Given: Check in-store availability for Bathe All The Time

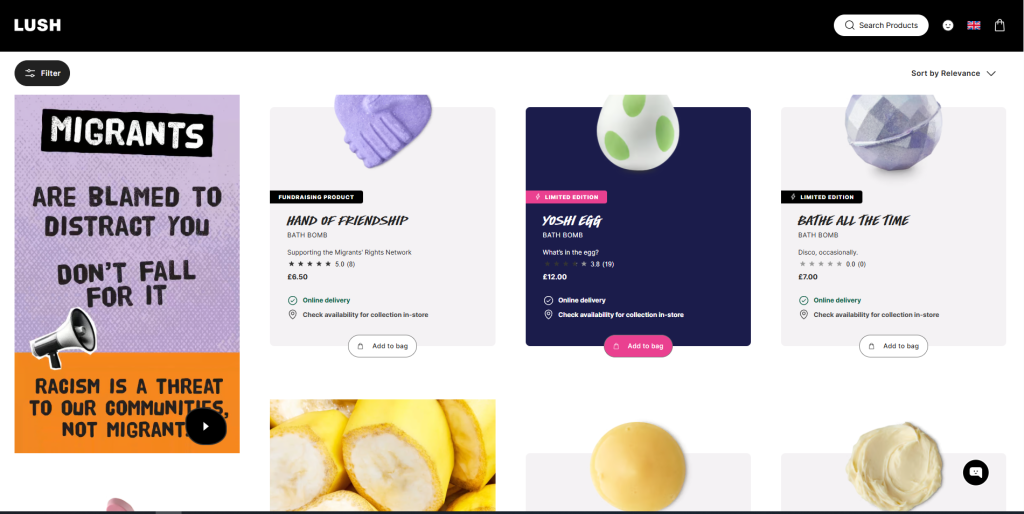Looking at the screenshot, I should pos(876,315).
